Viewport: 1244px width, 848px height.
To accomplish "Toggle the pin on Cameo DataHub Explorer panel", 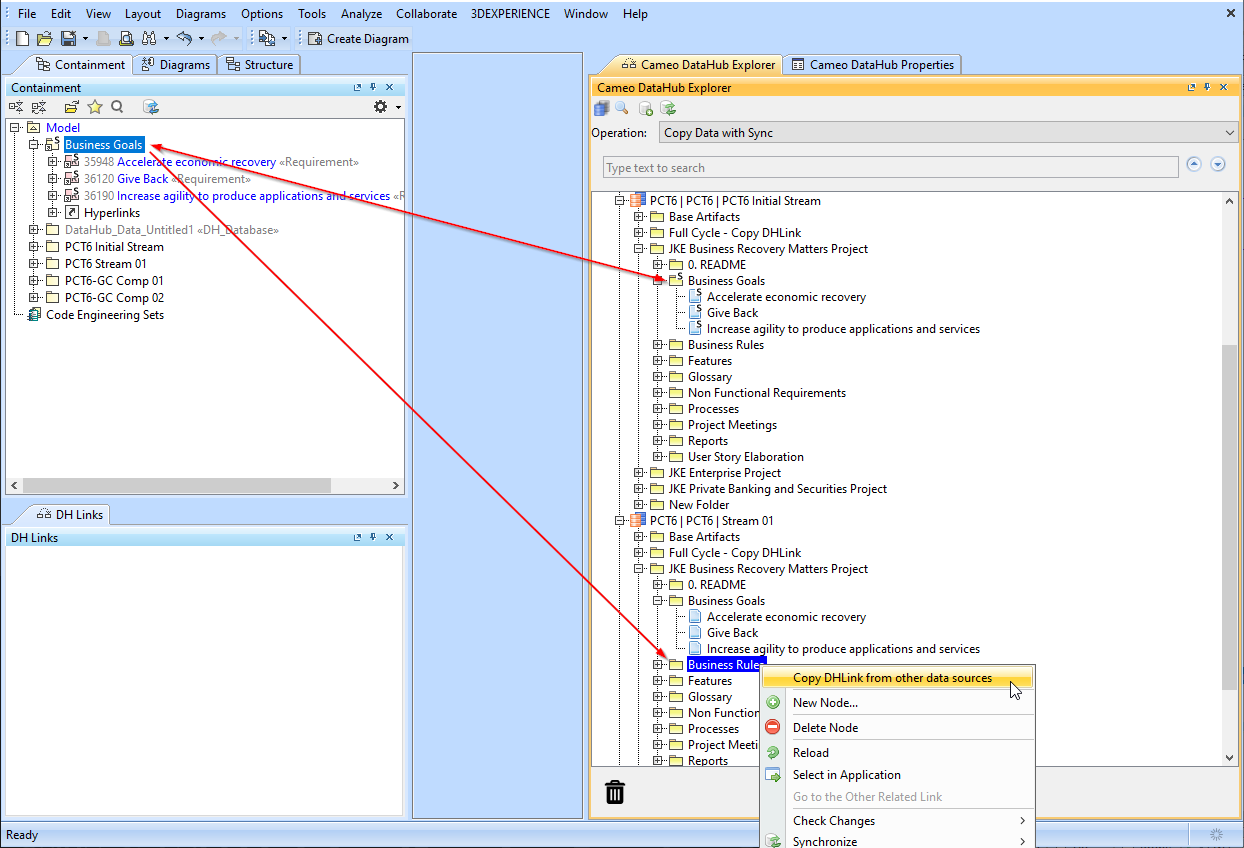I will click(x=1206, y=88).
